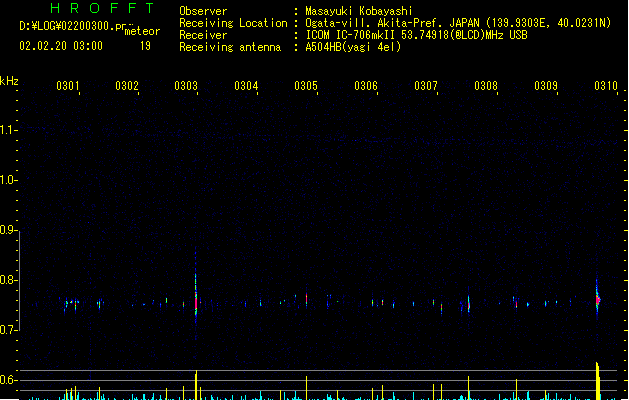Click the 0309 time marker
629x400 pixels.
(546, 86)
